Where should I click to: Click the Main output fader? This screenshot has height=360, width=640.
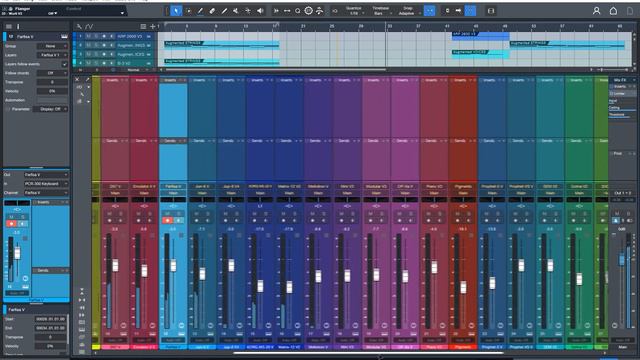(x=622, y=260)
